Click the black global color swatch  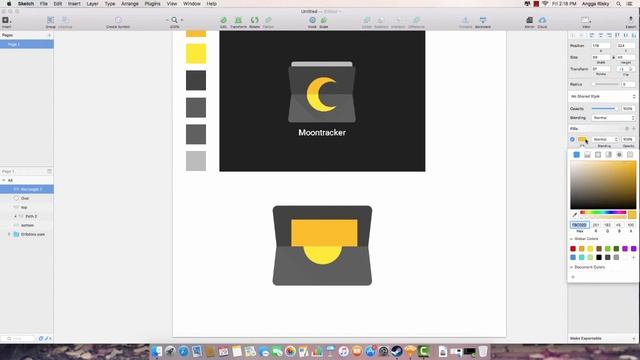coord(599,257)
